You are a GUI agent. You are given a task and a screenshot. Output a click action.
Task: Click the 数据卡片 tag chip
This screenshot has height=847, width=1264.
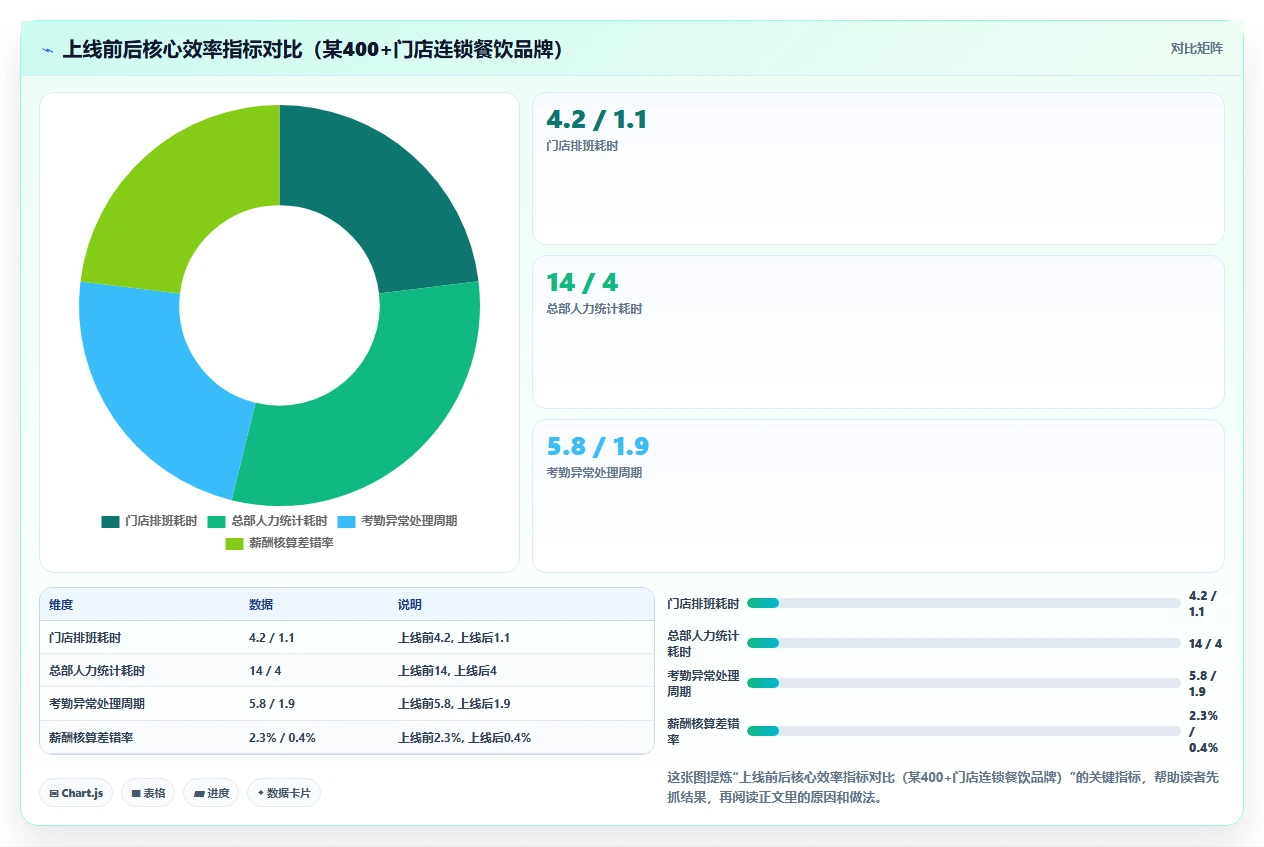(x=284, y=793)
